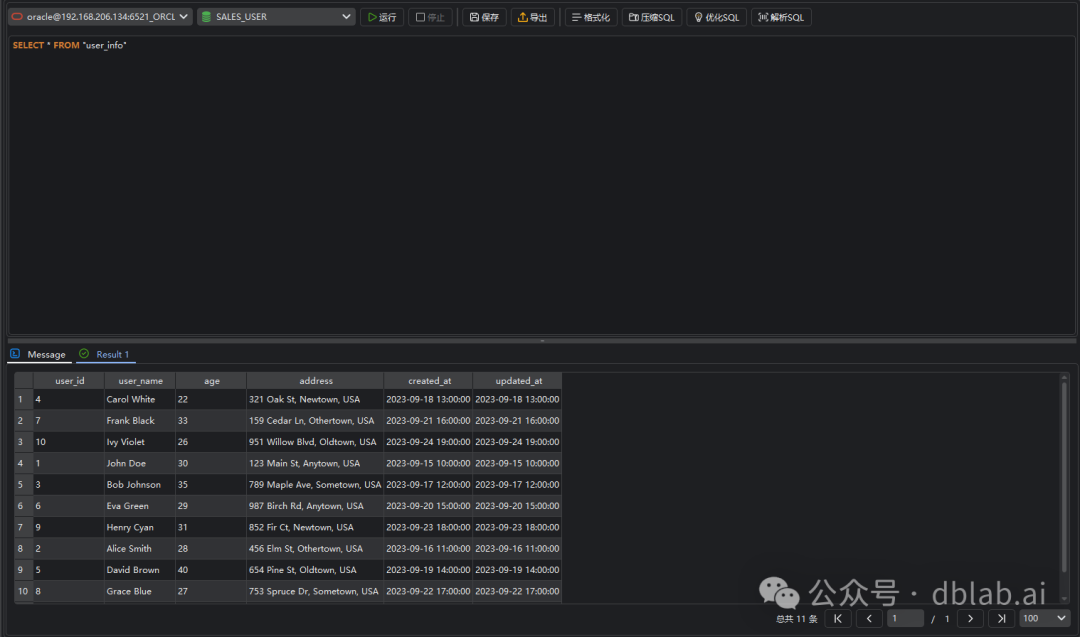Go to the next results page
This screenshot has height=637, width=1080.
[970, 618]
